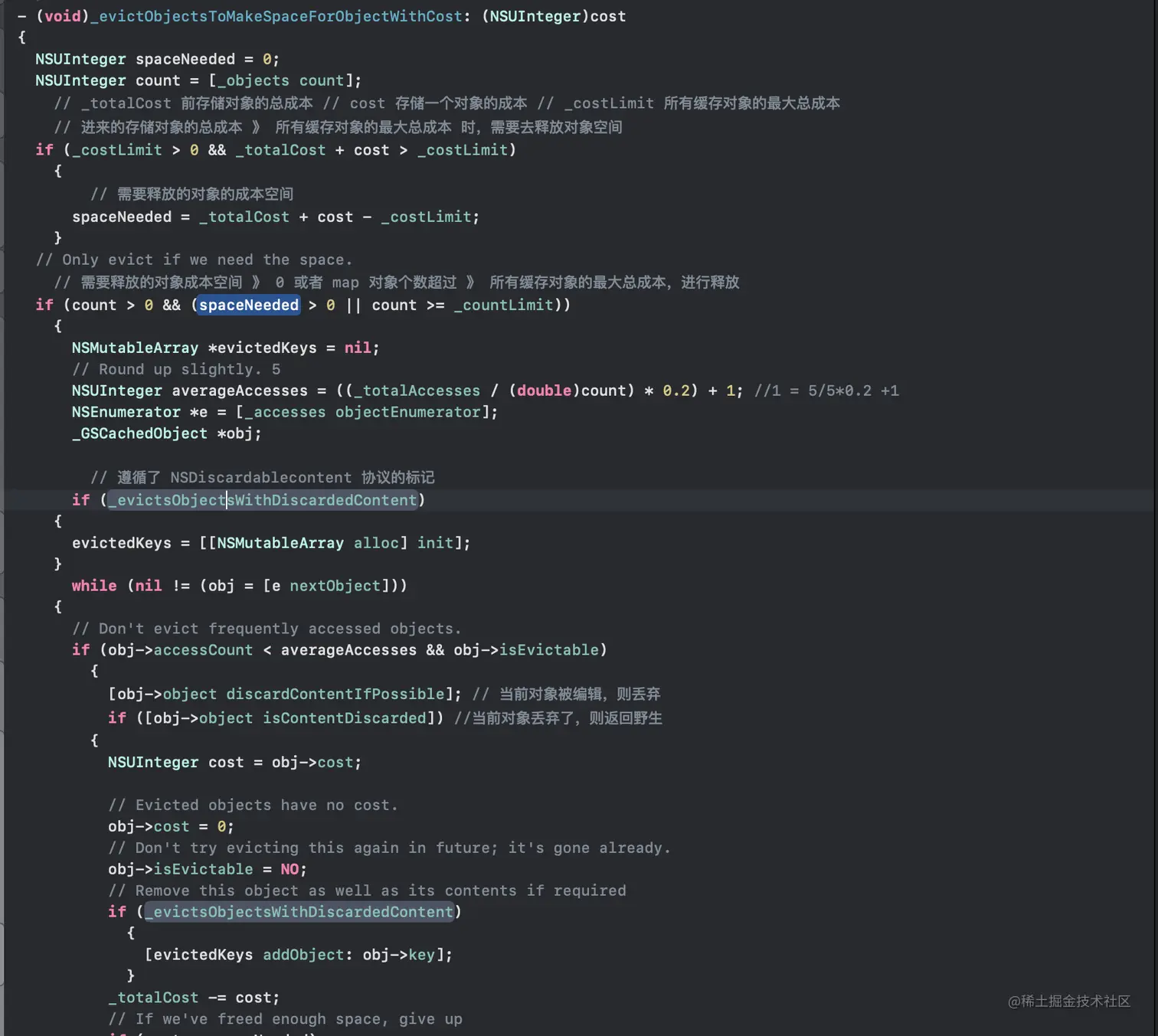
Task: Click the comment '// If we've freed enough space, give up'
Action: coord(285,1019)
